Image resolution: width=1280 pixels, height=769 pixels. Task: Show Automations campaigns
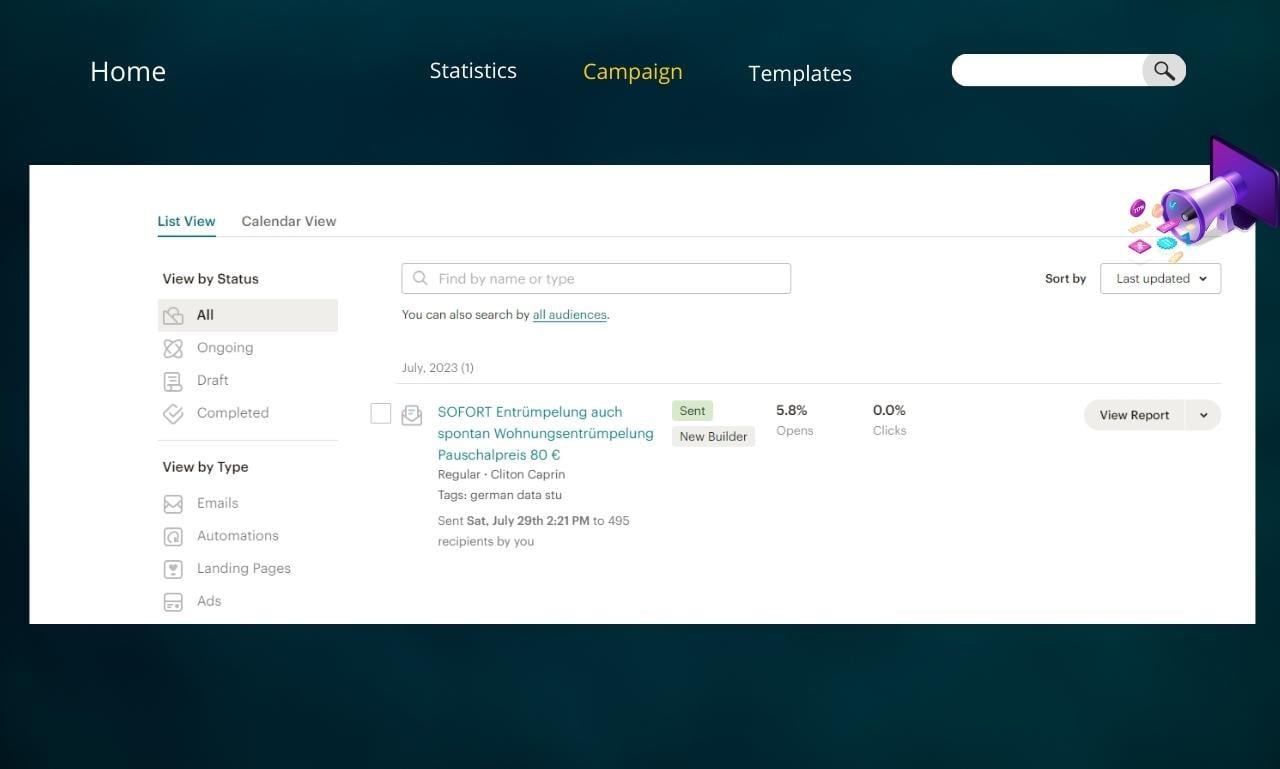coord(237,536)
